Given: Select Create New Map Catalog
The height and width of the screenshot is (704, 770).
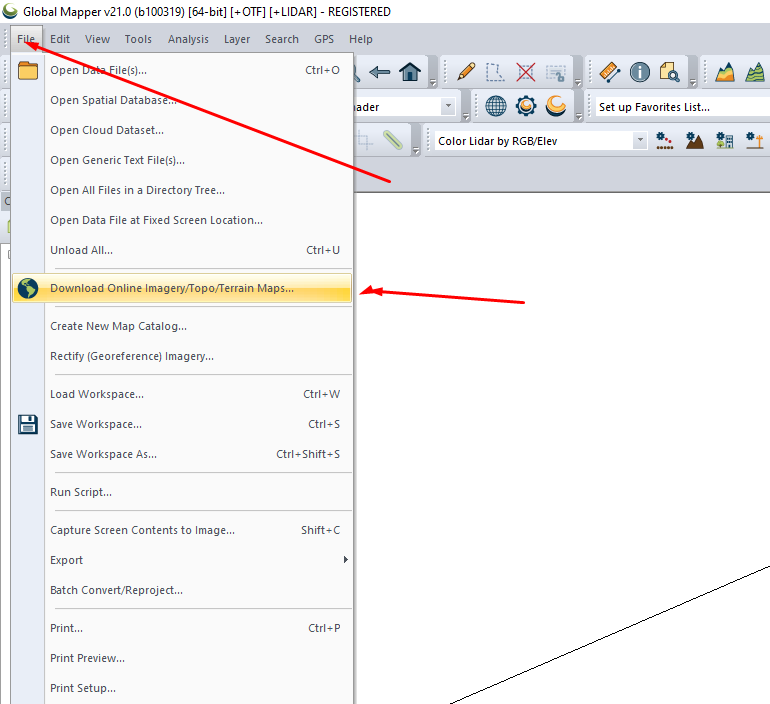Looking at the screenshot, I should [182, 326].
